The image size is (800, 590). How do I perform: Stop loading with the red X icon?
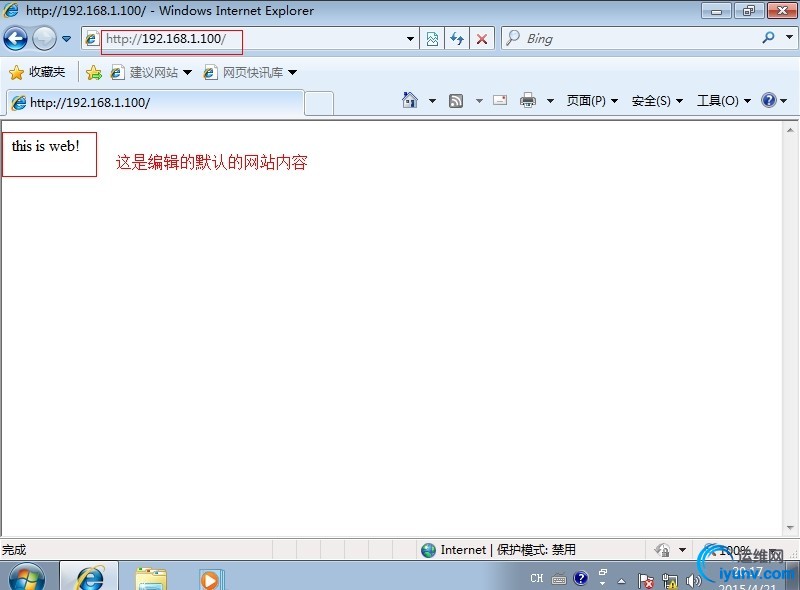pos(481,39)
